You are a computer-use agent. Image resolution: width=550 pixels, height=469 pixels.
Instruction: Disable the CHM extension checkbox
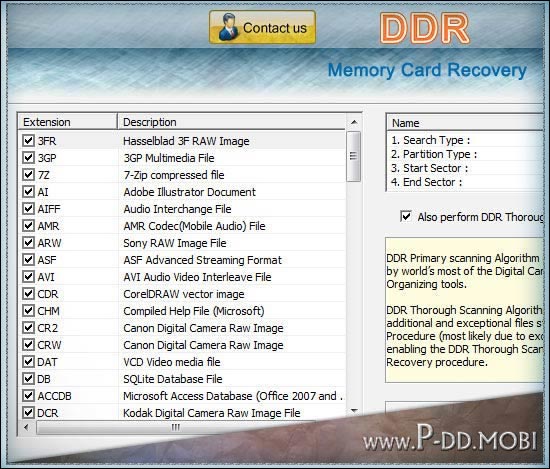point(28,311)
